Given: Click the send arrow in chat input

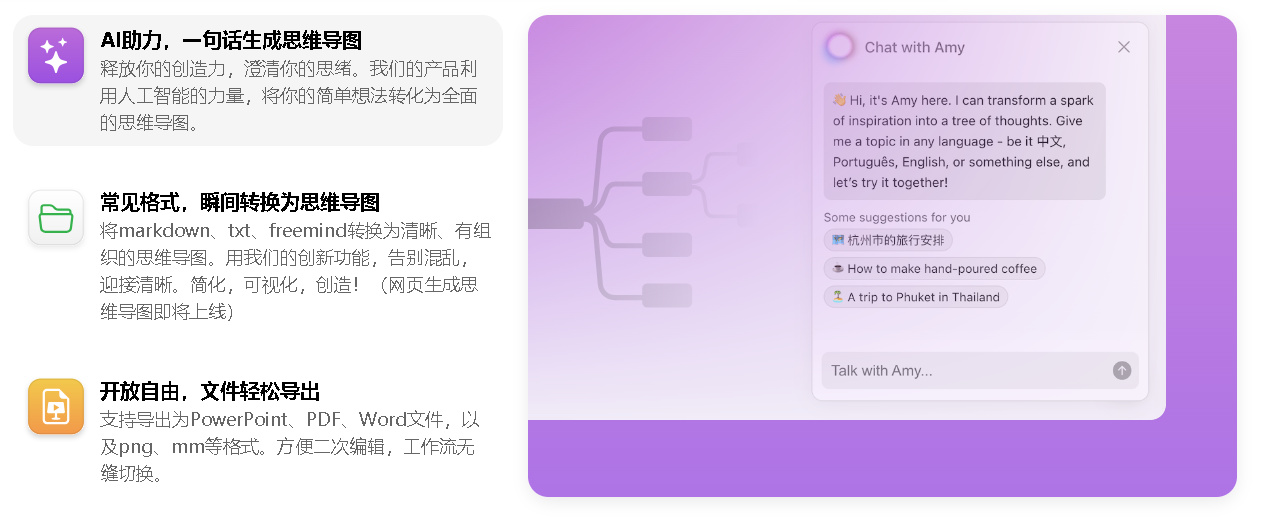Looking at the screenshot, I should coord(1122,371).
